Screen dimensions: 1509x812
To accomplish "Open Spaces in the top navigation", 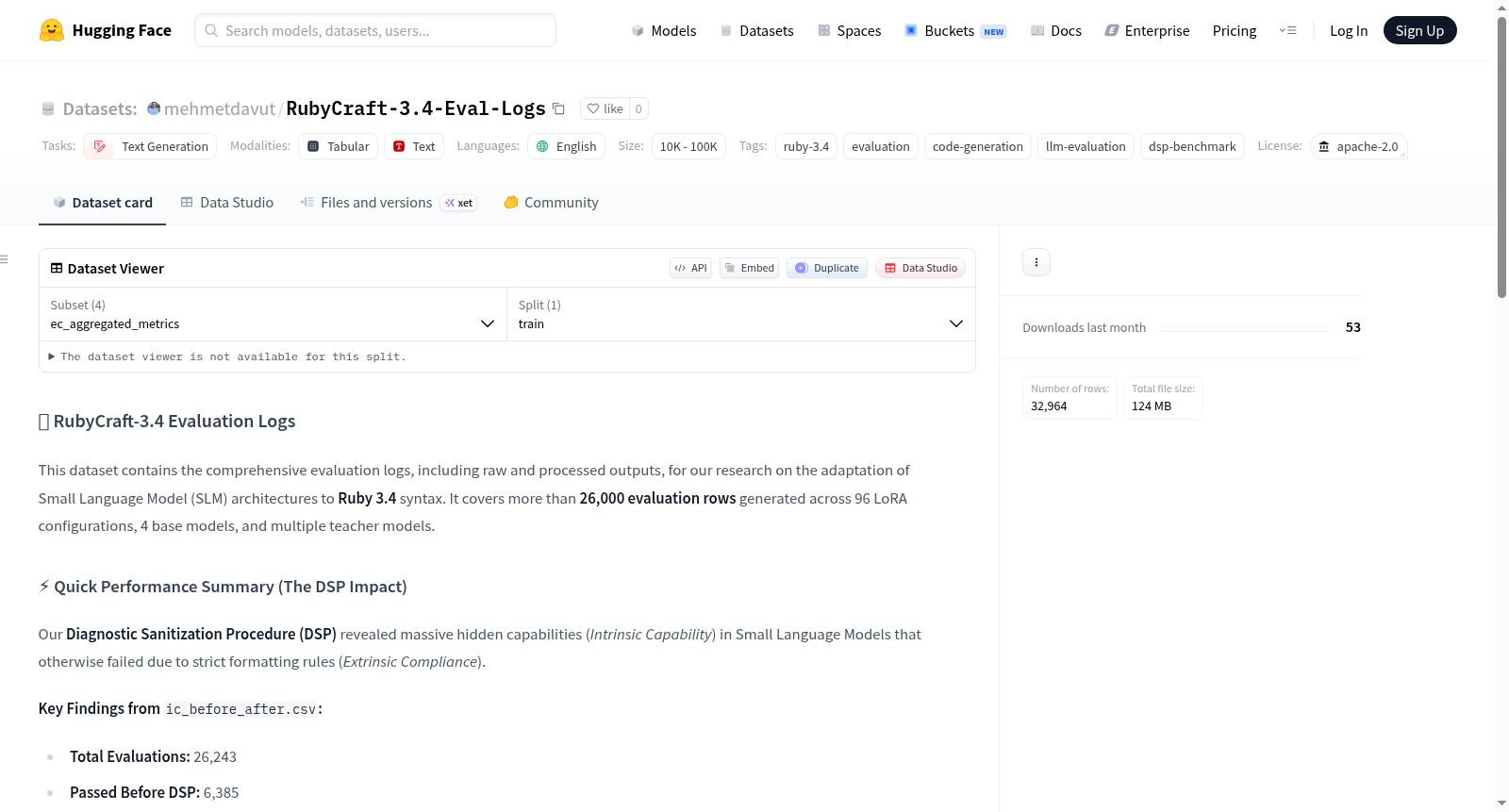I will pyautogui.click(x=849, y=30).
